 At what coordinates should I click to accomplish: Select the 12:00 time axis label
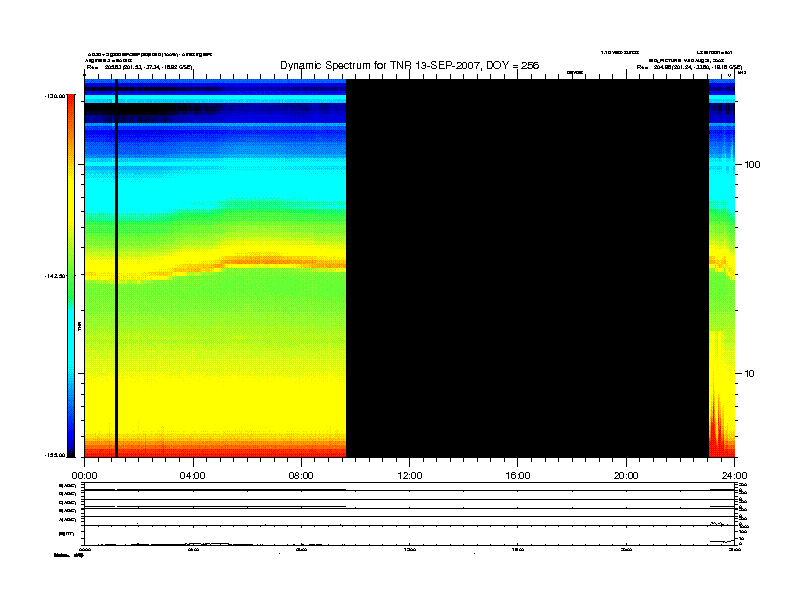(x=410, y=476)
